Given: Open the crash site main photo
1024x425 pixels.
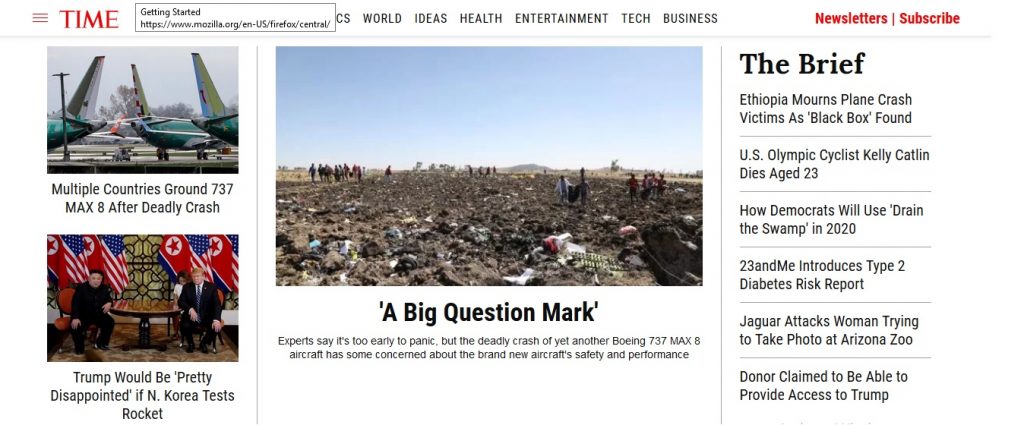Looking at the screenshot, I should pyautogui.click(x=489, y=166).
